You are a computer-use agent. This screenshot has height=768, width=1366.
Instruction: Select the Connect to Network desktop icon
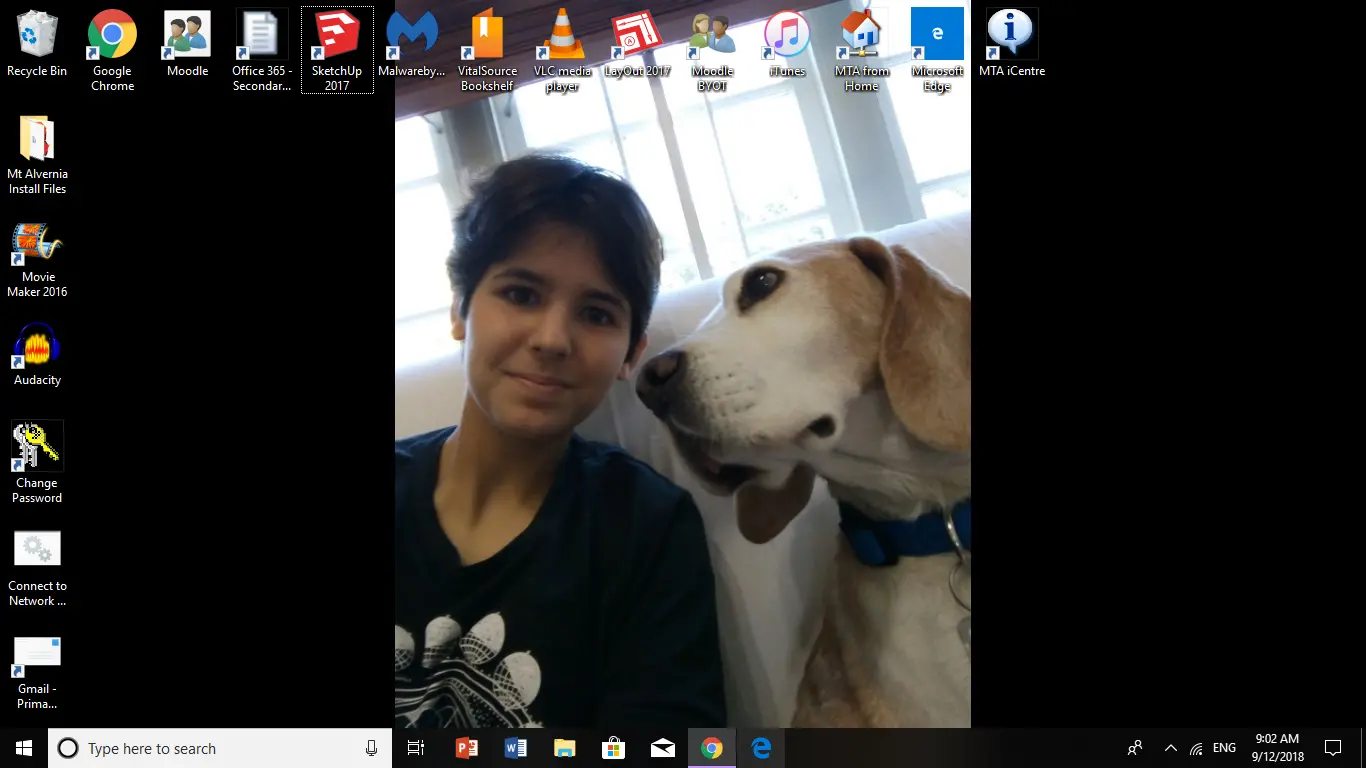pos(37,567)
